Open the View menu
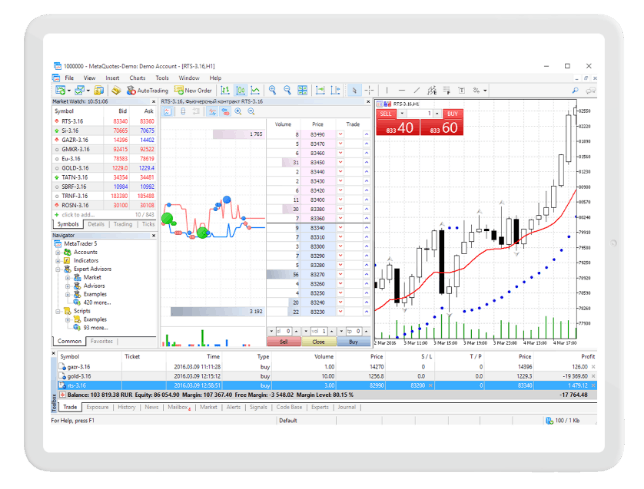Viewport: 644px width, 489px height. coord(90,78)
